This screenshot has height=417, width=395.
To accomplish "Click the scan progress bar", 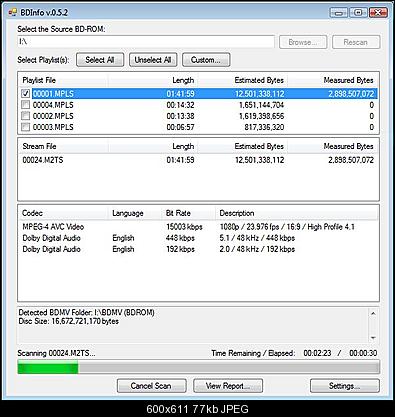I will [198, 367].
